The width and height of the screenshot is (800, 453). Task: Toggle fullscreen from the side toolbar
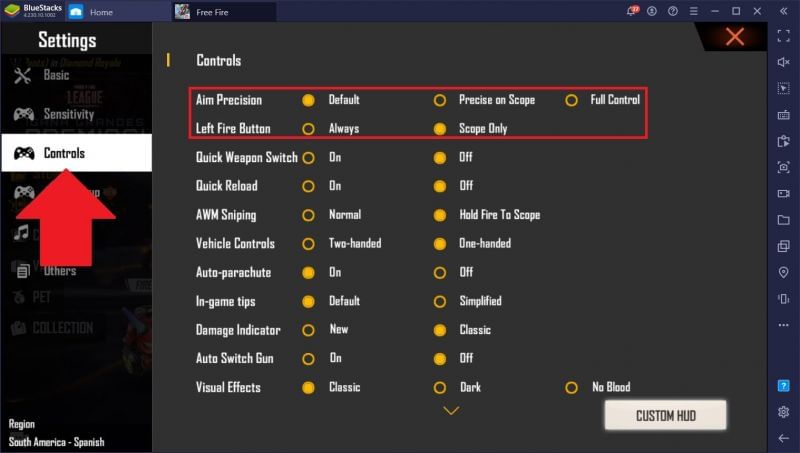click(784, 36)
